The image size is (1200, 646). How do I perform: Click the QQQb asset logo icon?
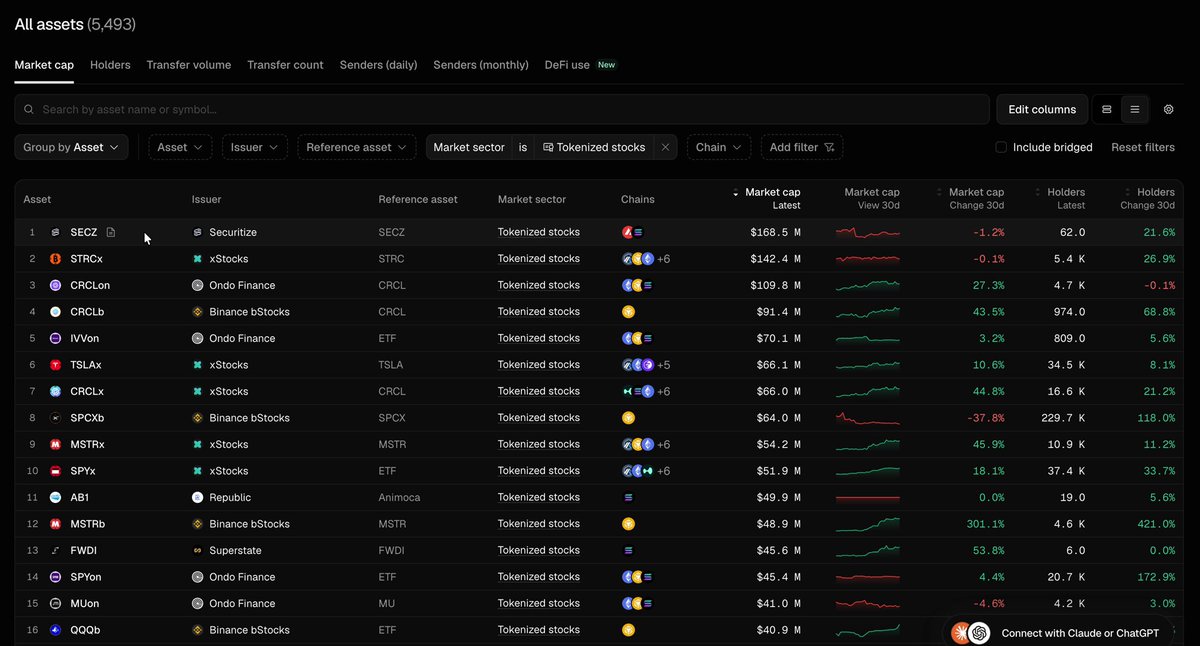(x=56, y=630)
